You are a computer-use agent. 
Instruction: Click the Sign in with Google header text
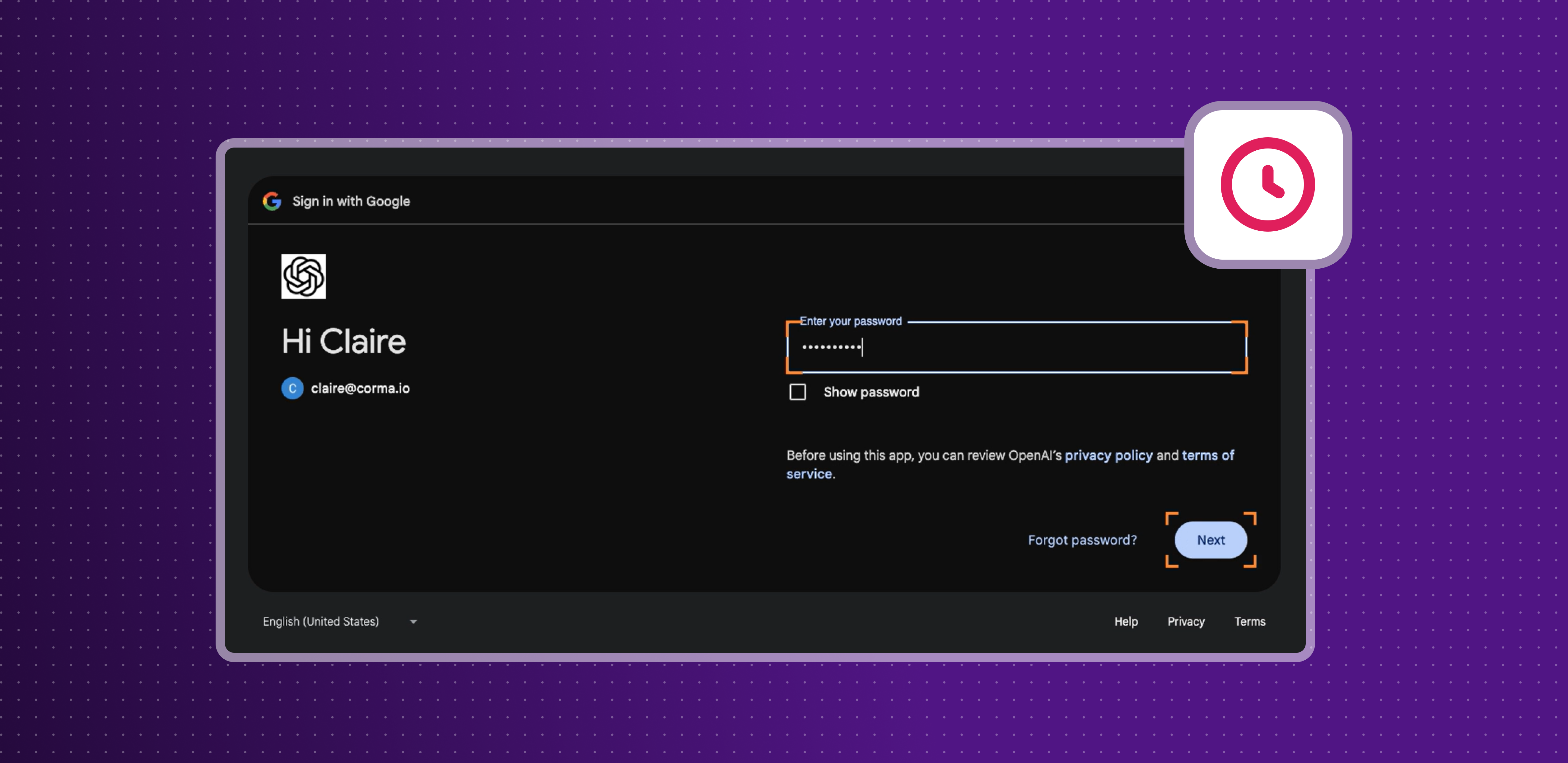351,201
